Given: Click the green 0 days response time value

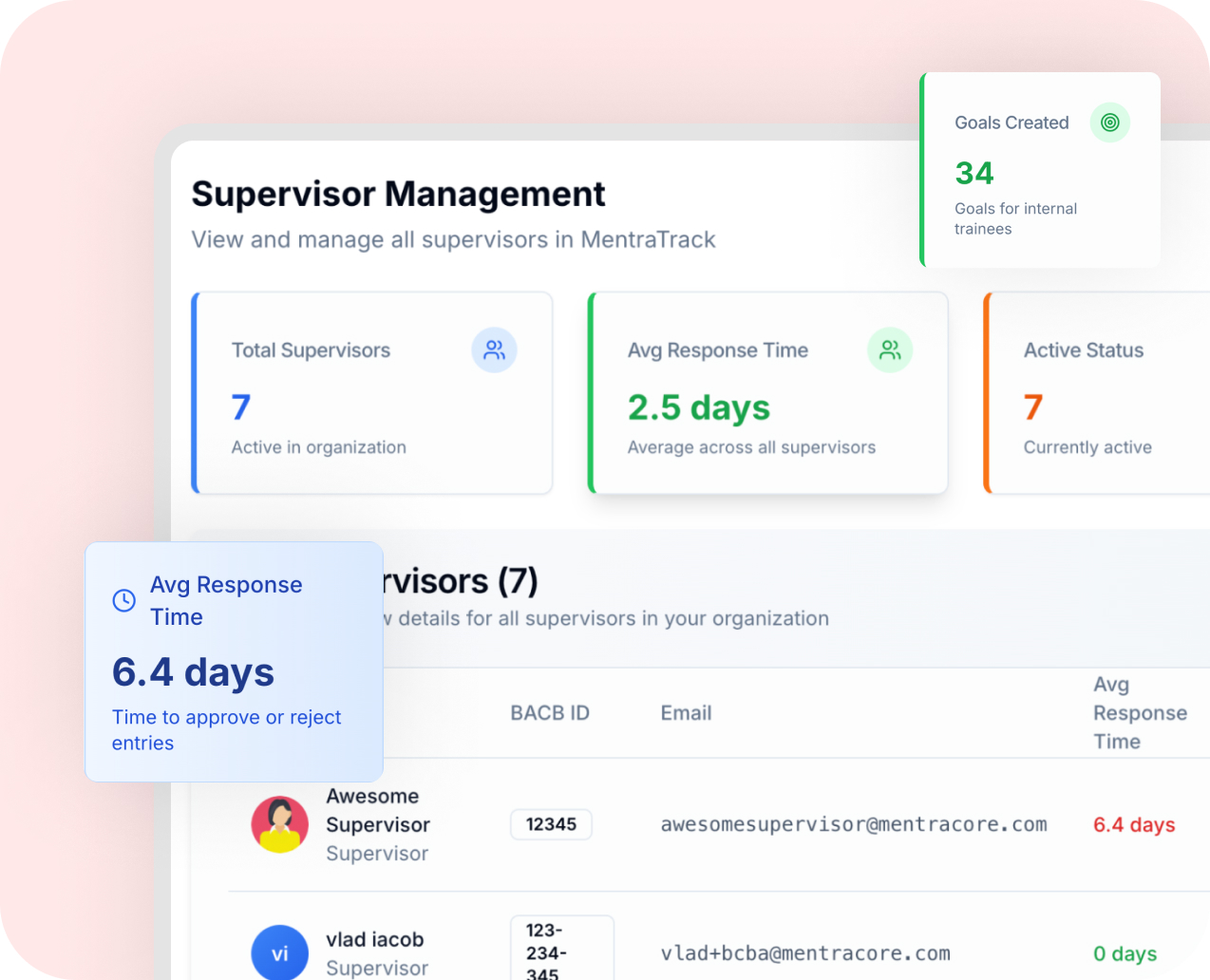Looking at the screenshot, I should point(1125,953).
